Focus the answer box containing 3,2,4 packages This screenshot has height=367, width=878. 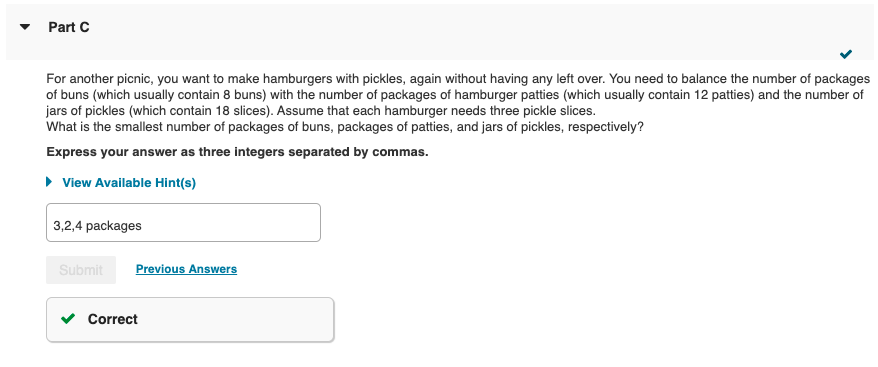[x=183, y=222]
